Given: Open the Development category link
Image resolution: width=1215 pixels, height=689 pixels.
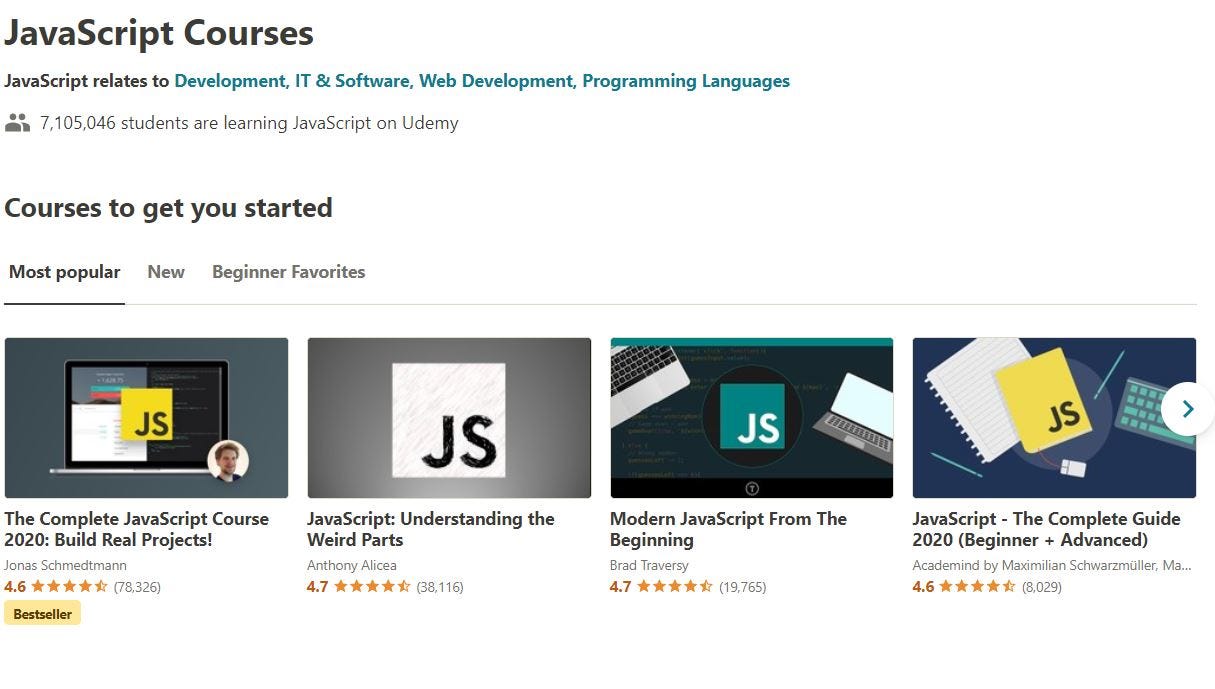Looking at the screenshot, I should pyautogui.click(x=229, y=81).
